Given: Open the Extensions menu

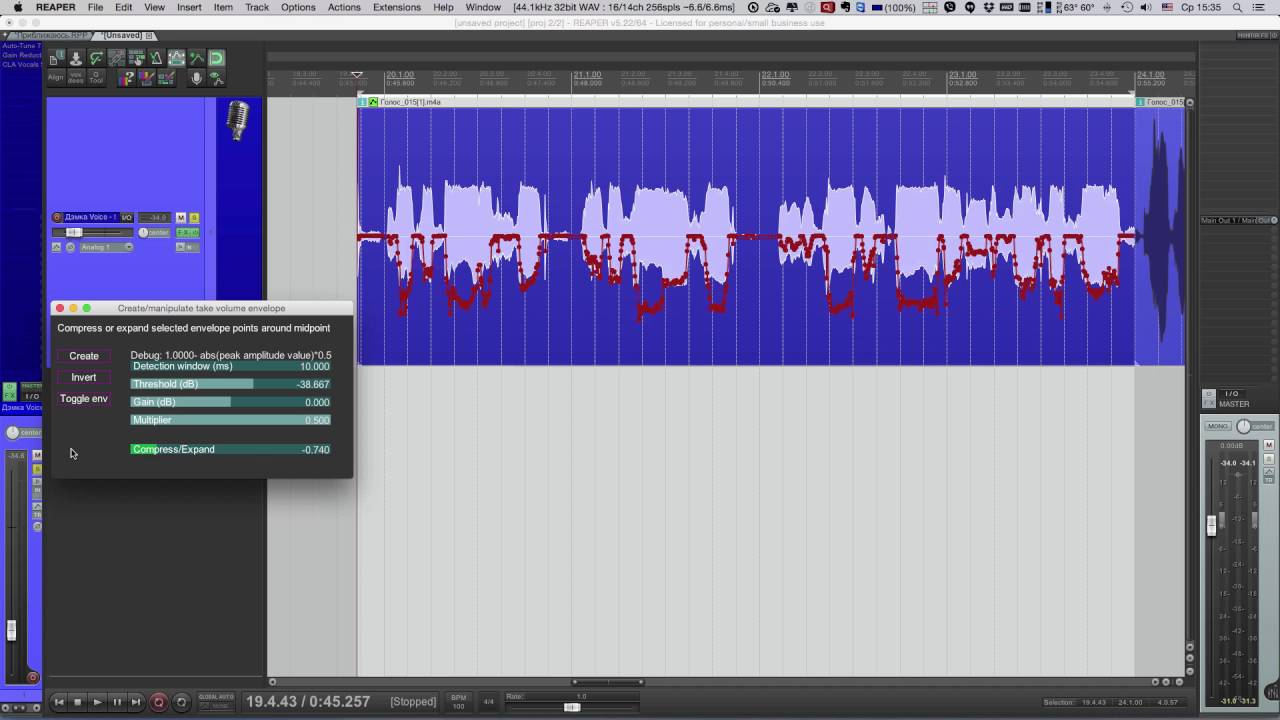Looking at the screenshot, I should (x=397, y=7).
